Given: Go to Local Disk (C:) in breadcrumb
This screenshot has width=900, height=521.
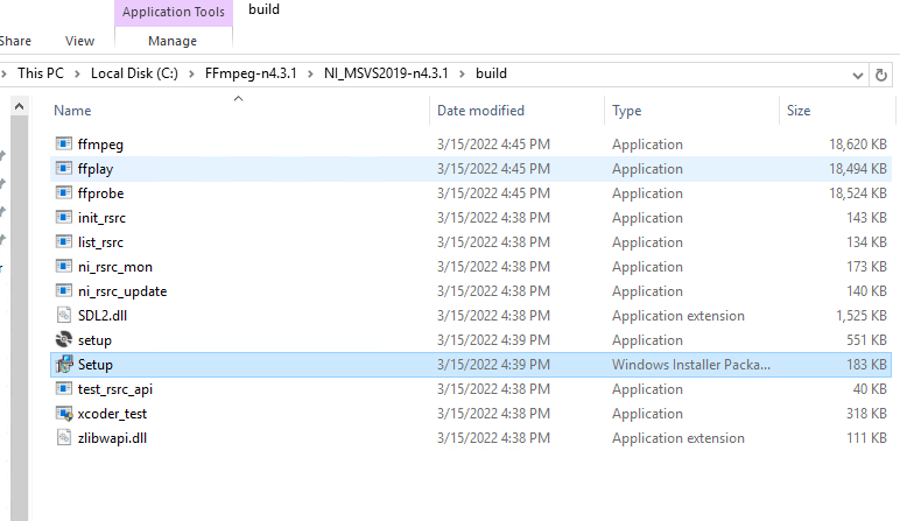Looking at the screenshot, I should tap(135, 73).
